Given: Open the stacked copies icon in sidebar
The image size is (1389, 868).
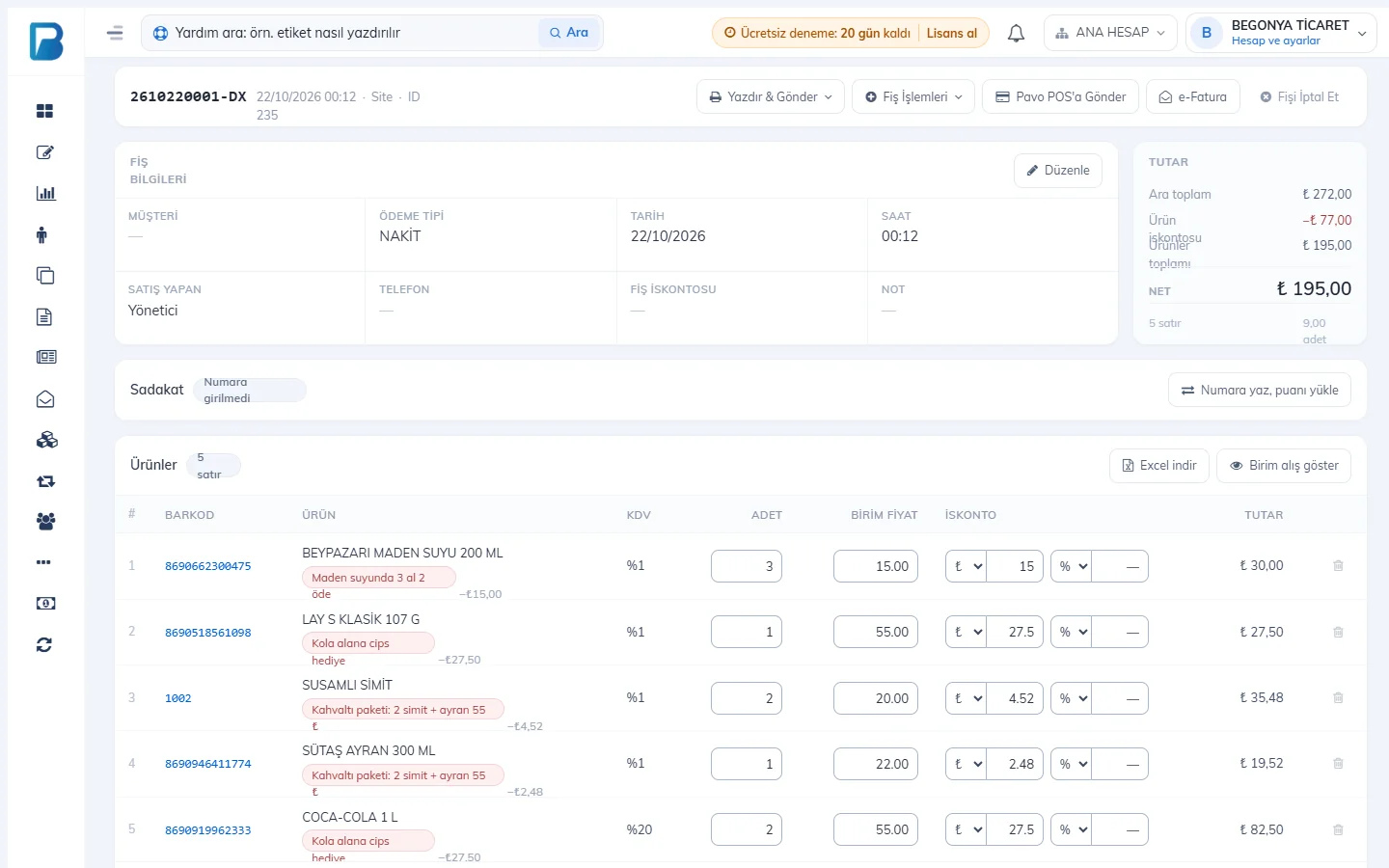Looking at the screenshot, I should [x=45, y=276].
